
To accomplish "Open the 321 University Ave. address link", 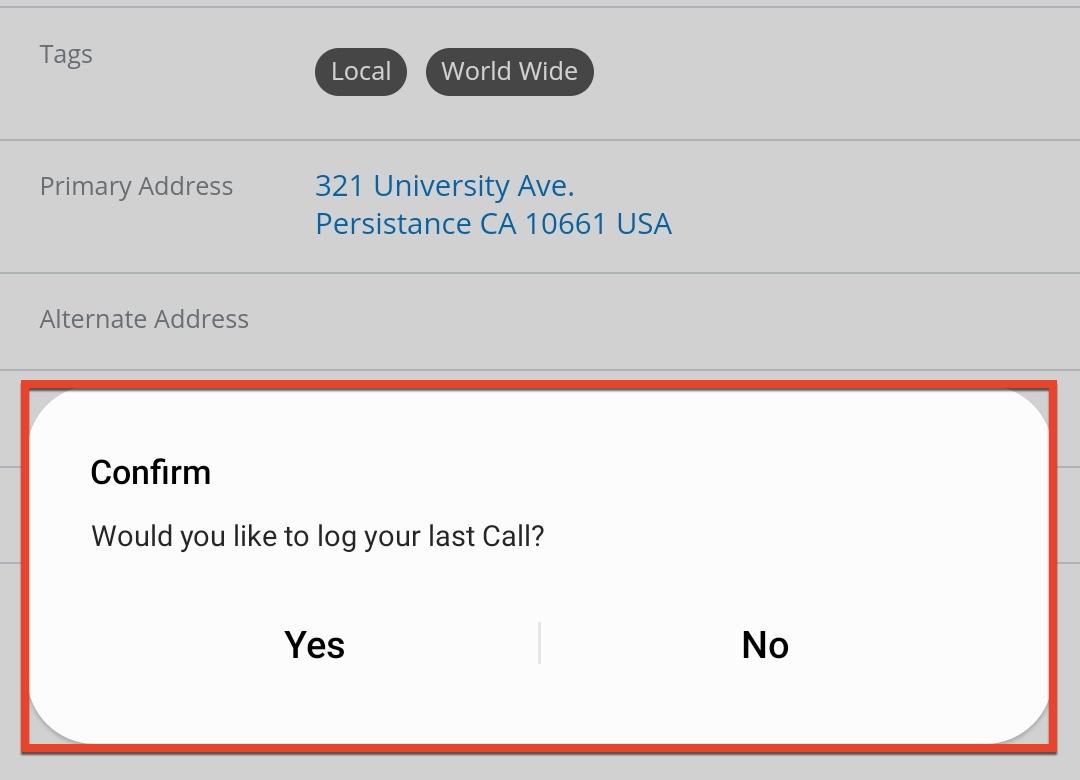I will tap(444, 186).
